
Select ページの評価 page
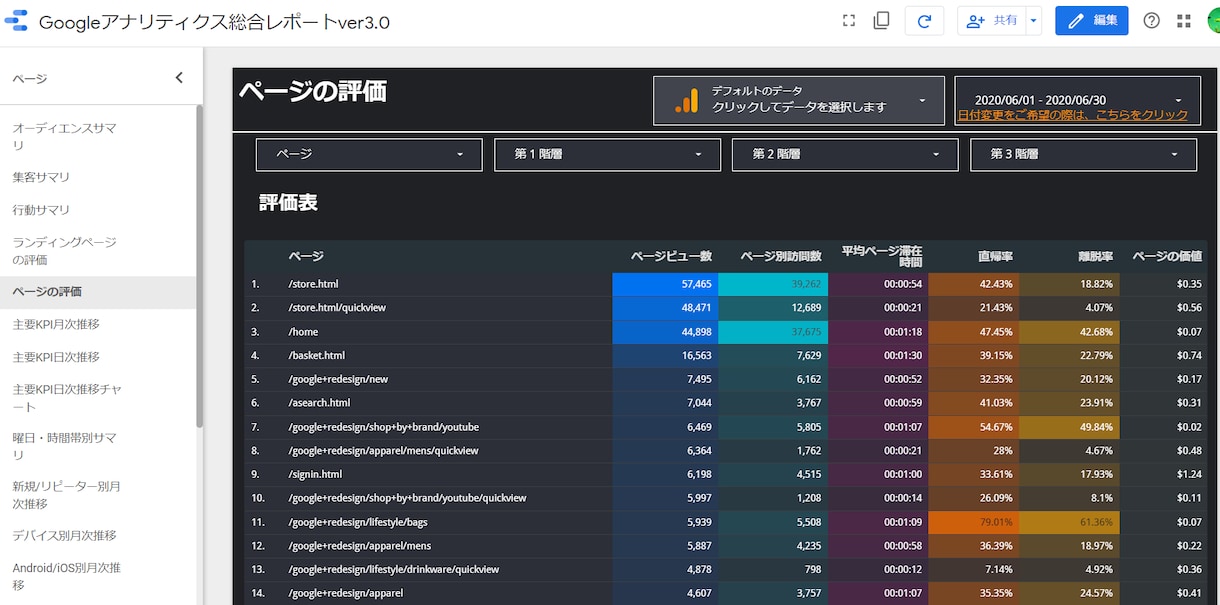(98, 292)
